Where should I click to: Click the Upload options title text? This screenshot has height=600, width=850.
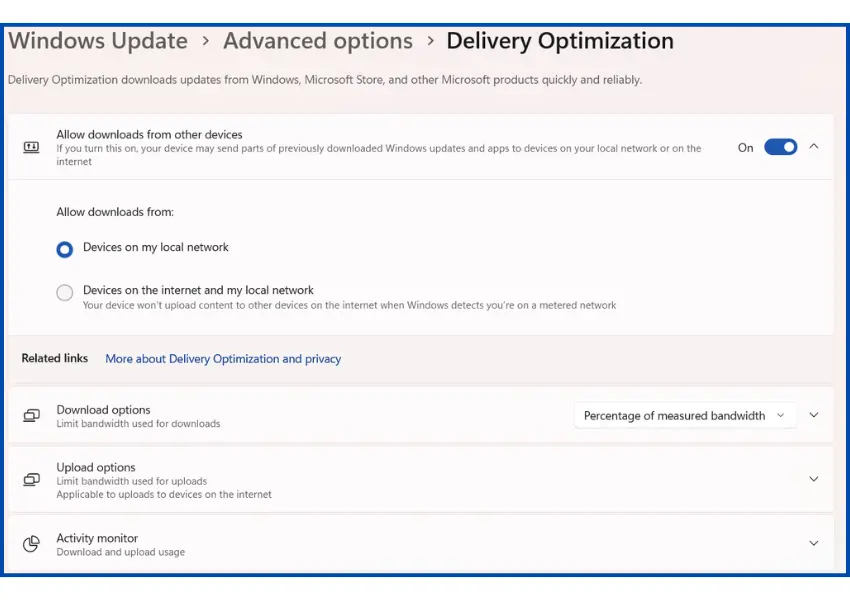tap(96, 467)
